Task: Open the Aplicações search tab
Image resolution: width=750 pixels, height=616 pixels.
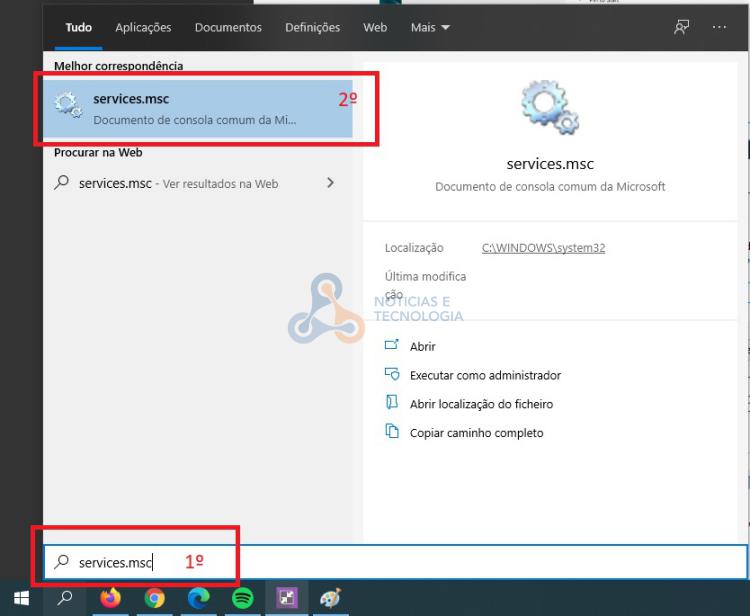Action: click(143, 27)
